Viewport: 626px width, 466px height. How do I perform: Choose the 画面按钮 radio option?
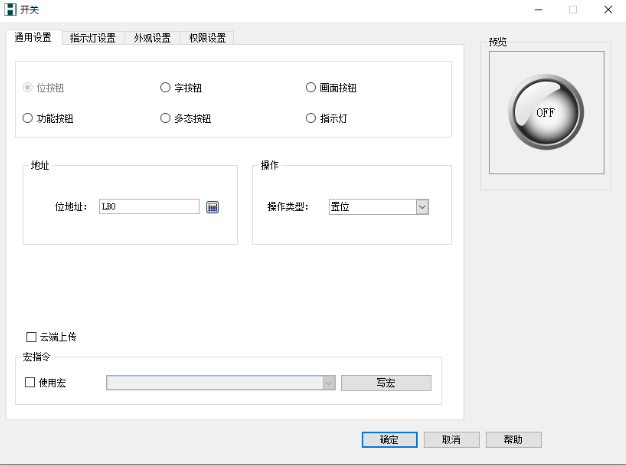point(311,88)
